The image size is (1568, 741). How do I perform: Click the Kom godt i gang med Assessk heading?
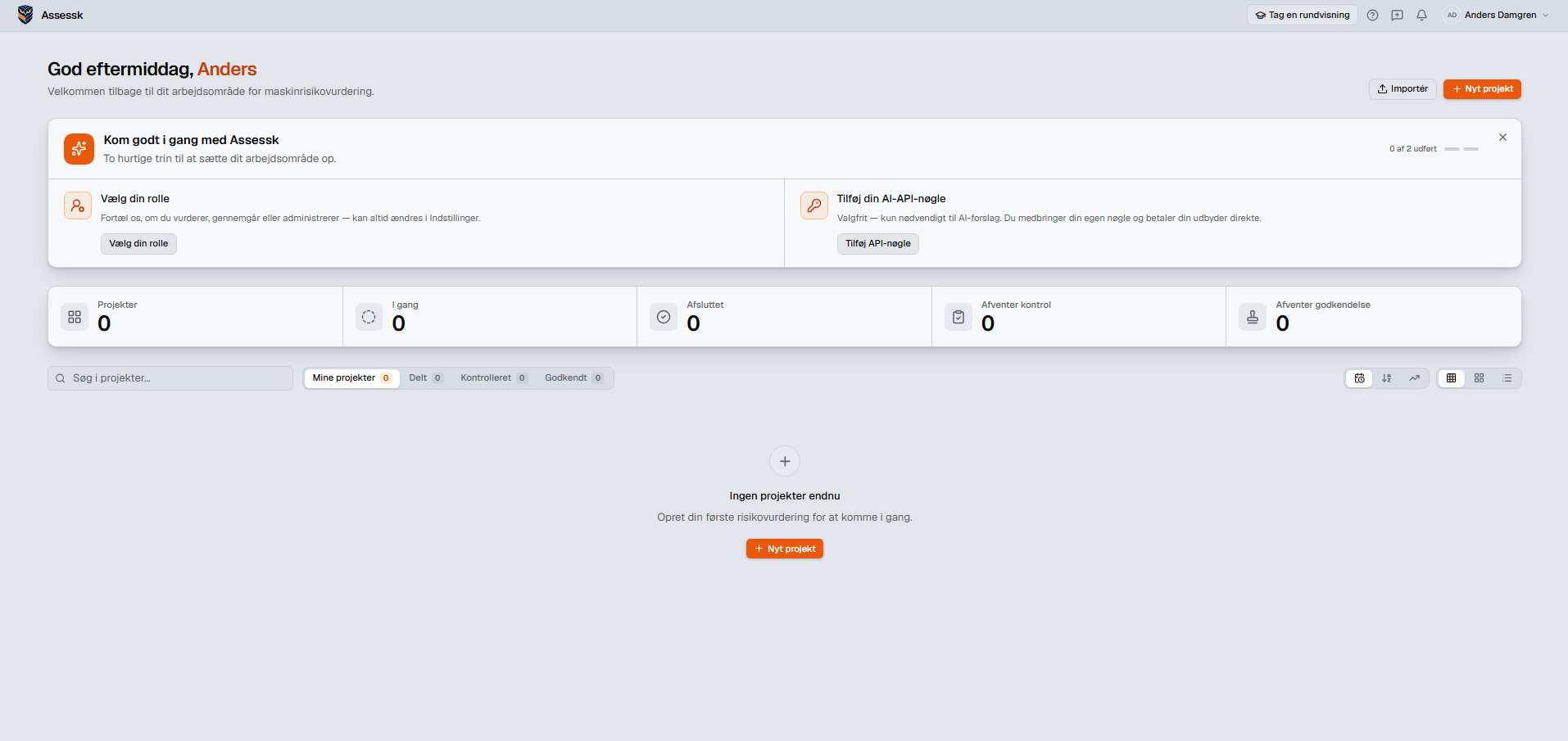click(192, 140)
